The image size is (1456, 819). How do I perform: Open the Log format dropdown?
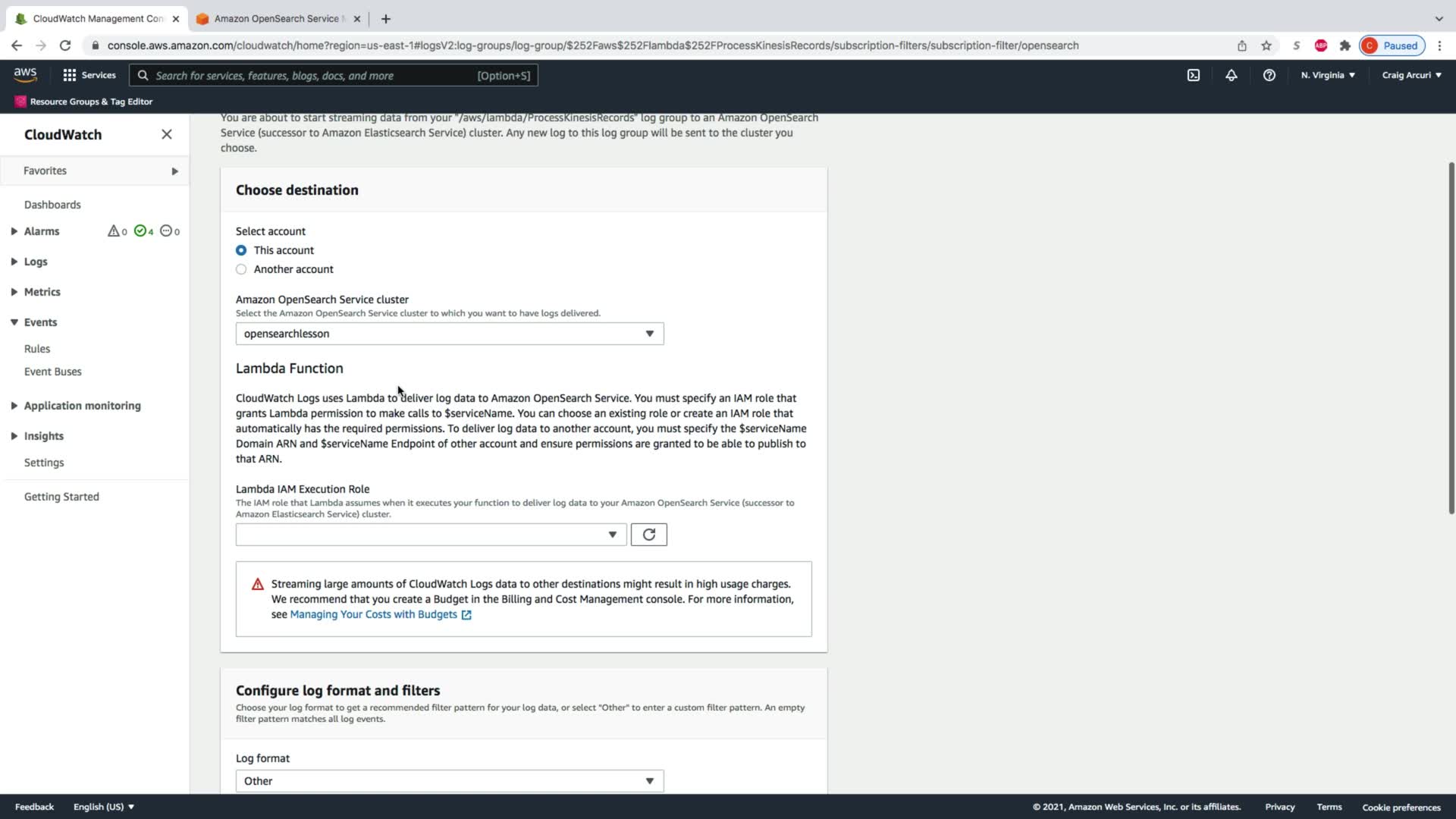449,781
